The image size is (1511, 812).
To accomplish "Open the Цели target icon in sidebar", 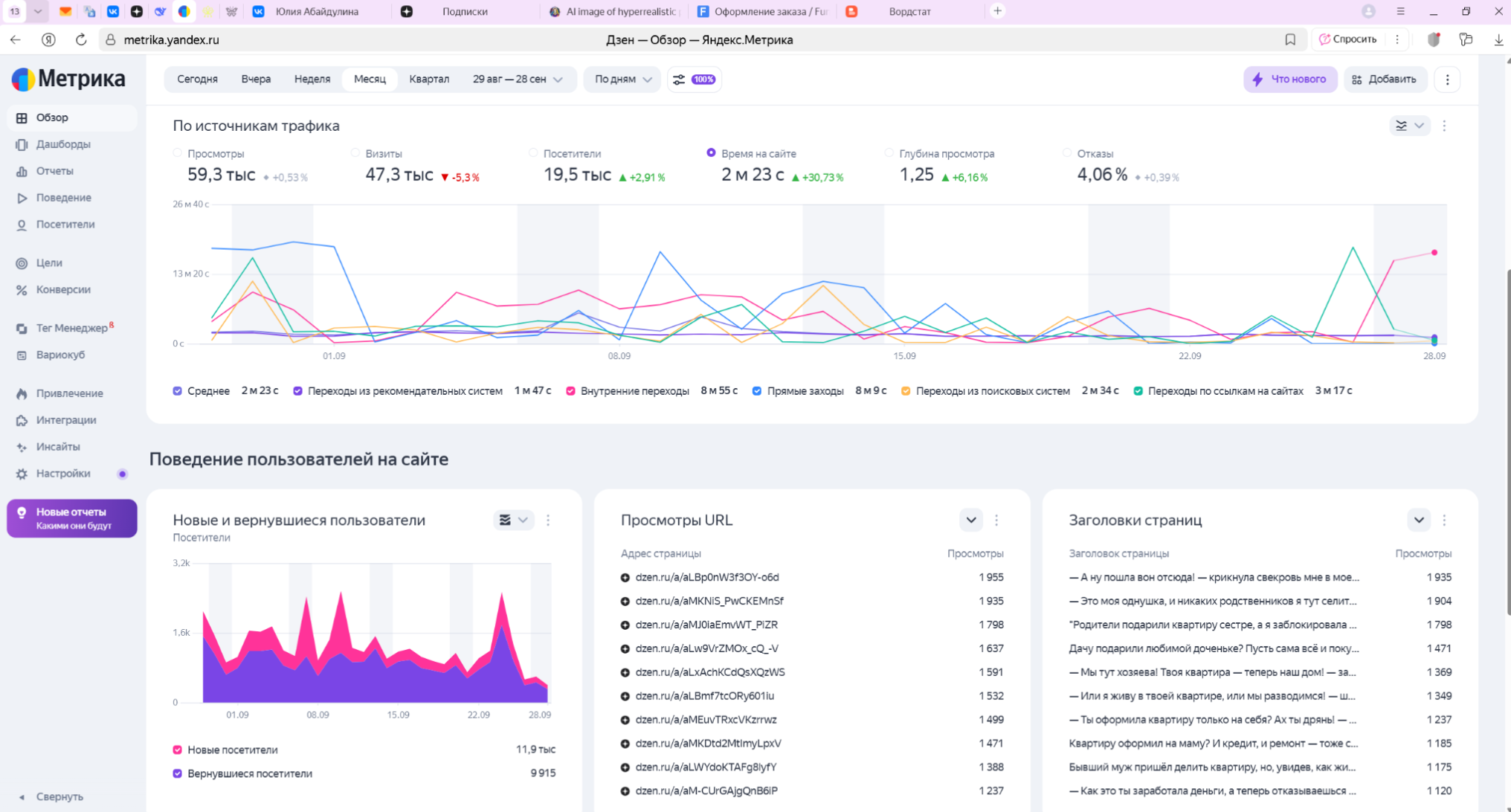I will (22, 263).
